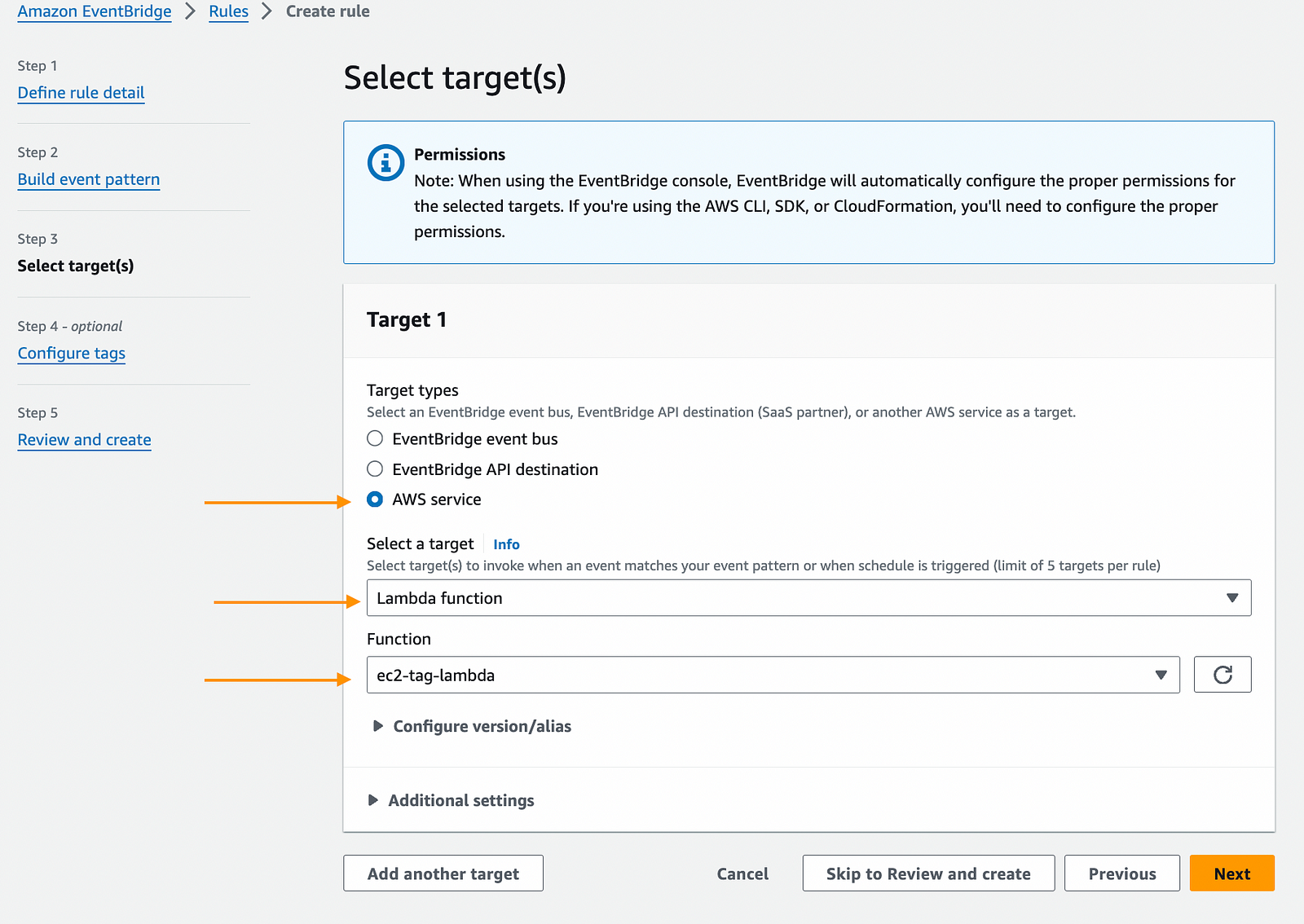Click Skip to Review and create
The width and height of the screenshot is (1304, 924).
click(x=927, y=873)
